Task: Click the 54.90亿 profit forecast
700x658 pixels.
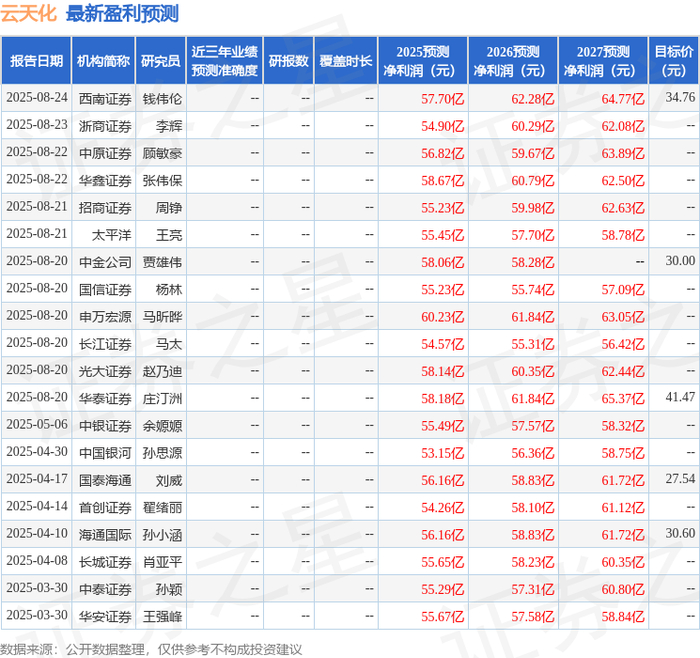Action: (442, 126)
